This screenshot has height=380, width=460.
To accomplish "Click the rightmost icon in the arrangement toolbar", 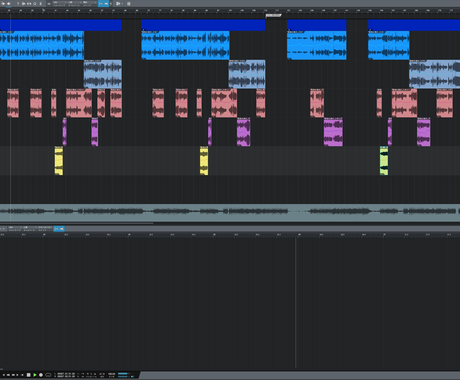I will click(129, 4).
